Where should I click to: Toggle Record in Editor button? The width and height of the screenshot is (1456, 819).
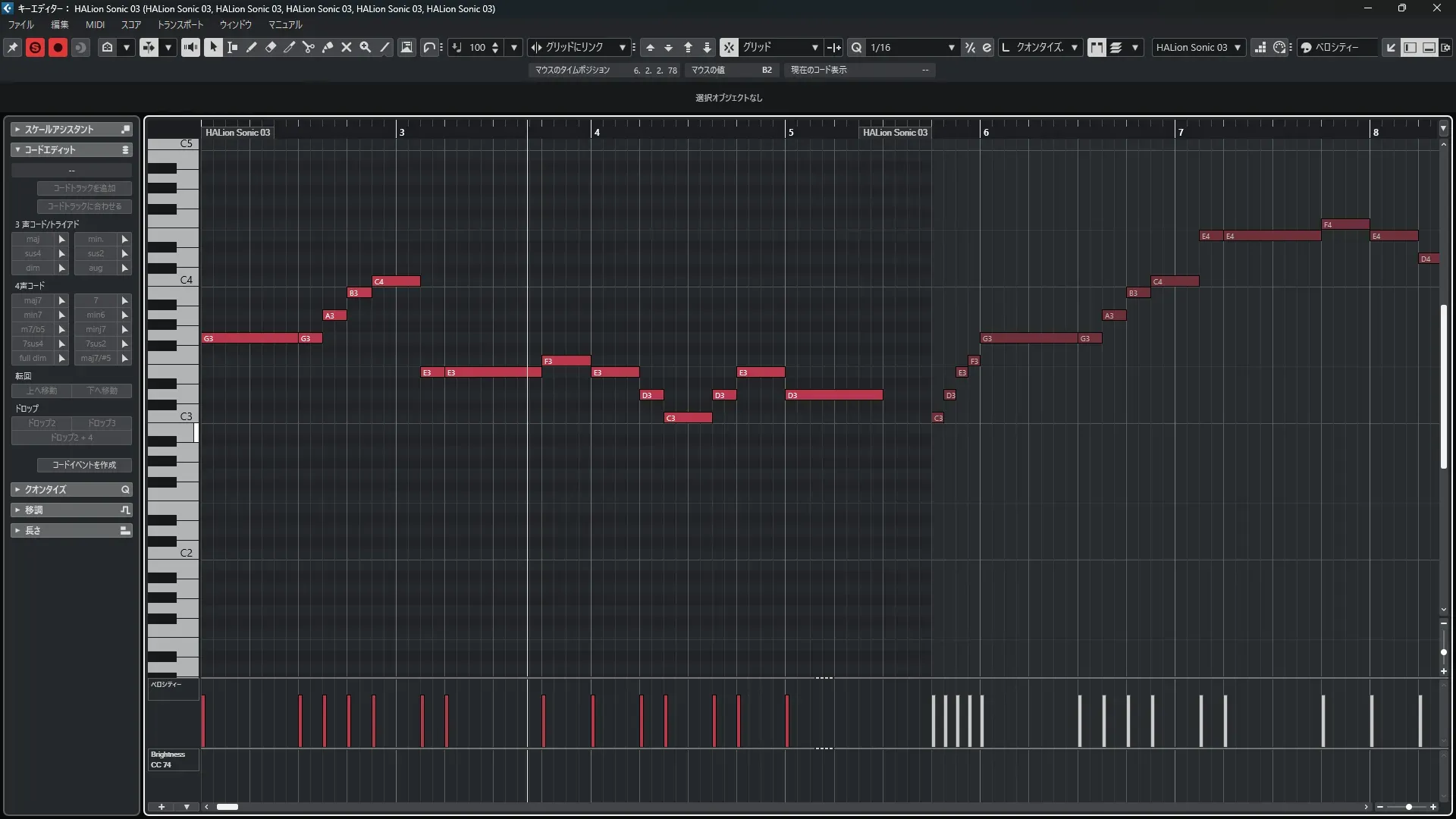[58, 47]
